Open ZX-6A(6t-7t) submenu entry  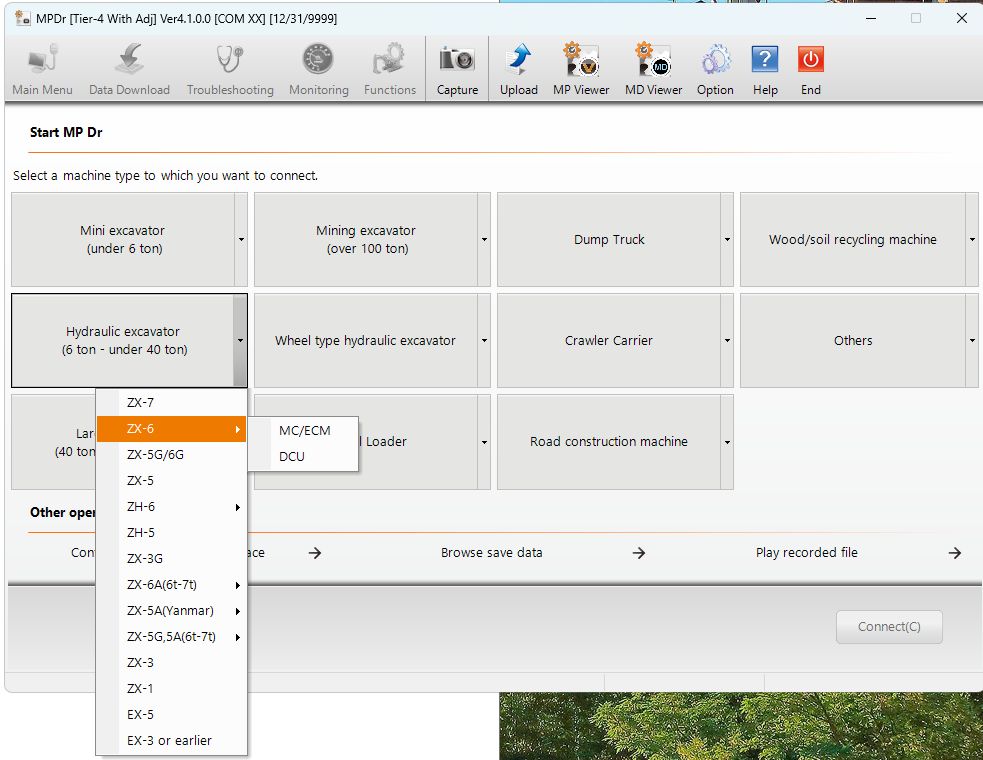click(x=171, y=585)
